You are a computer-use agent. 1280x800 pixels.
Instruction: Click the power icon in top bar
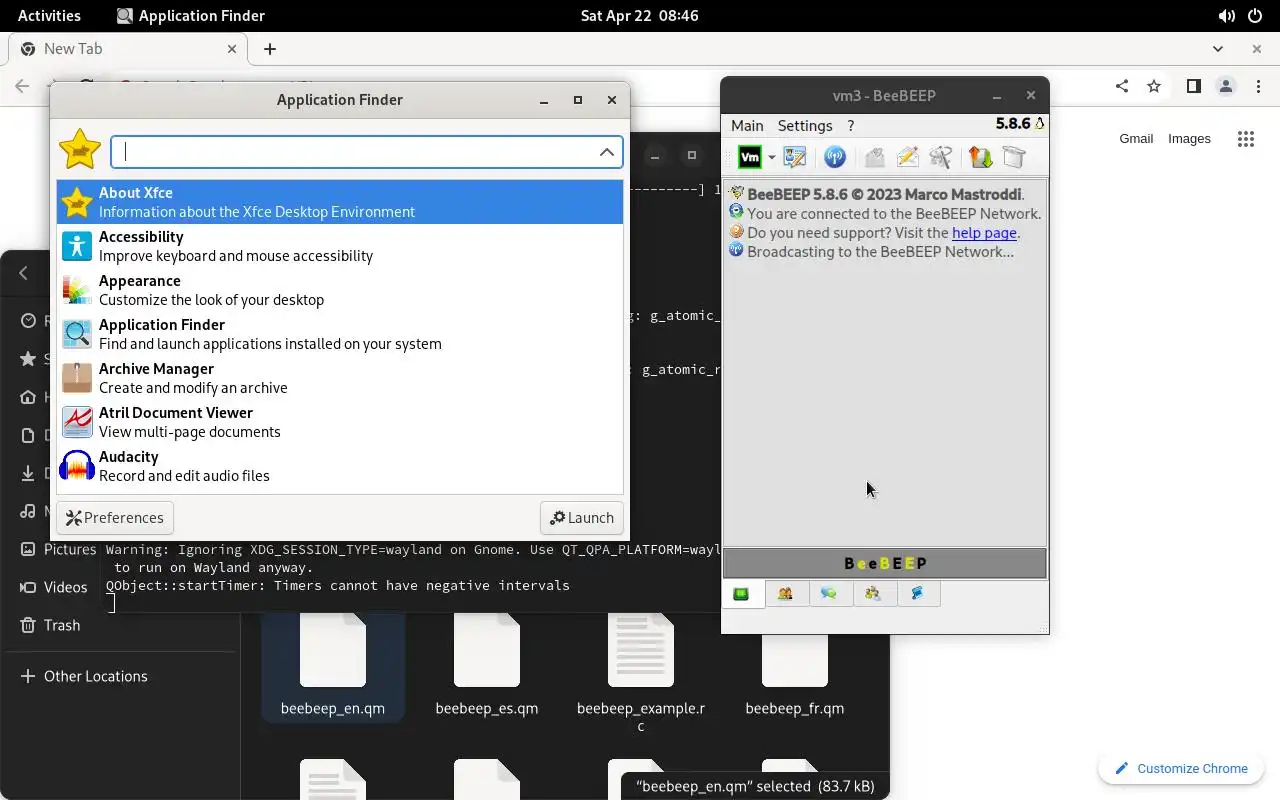click(1255, 16)
